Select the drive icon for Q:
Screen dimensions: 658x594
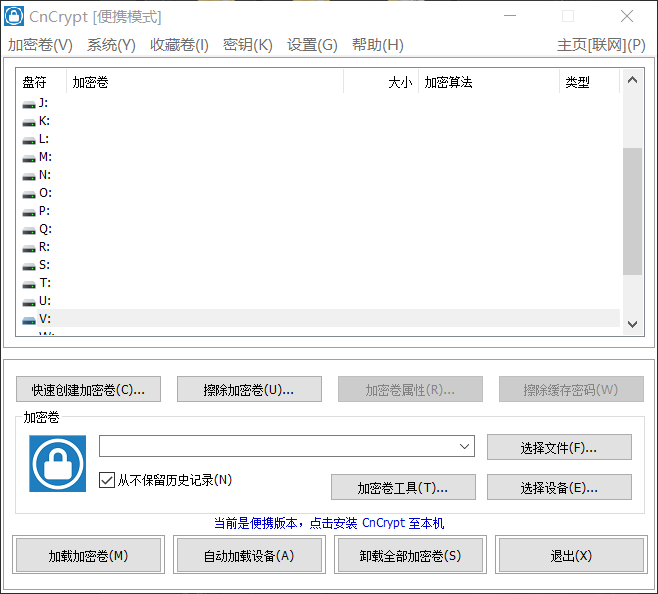29,231
